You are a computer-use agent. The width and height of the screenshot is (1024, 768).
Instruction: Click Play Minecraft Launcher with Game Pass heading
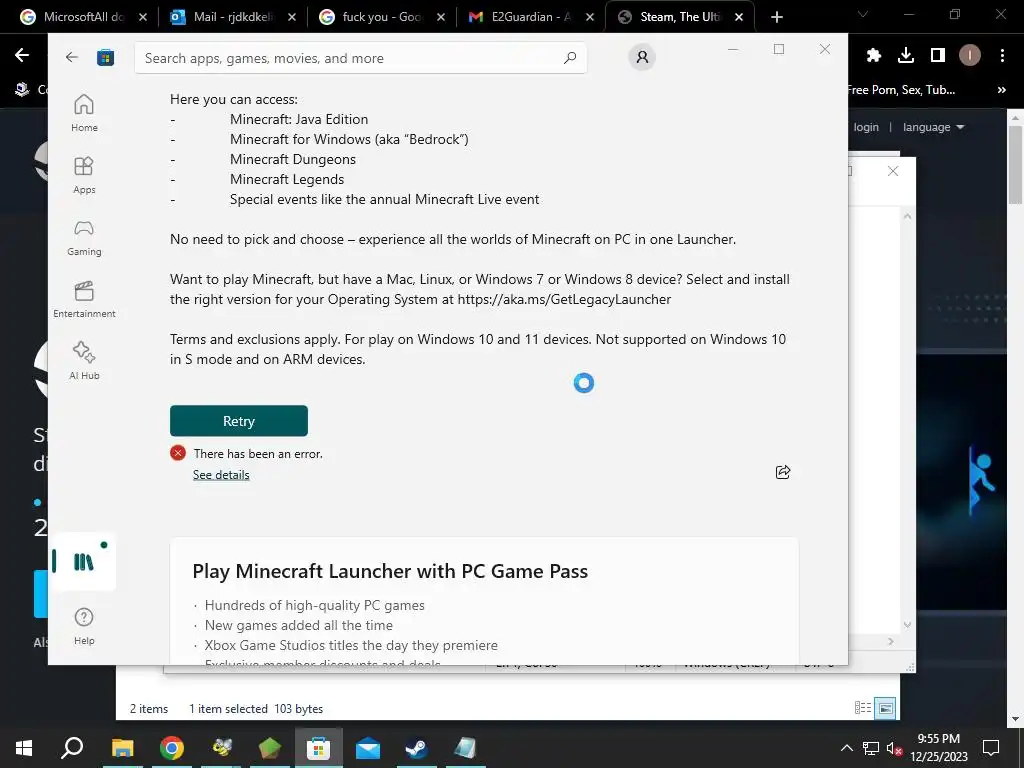[x=390, y=571]
